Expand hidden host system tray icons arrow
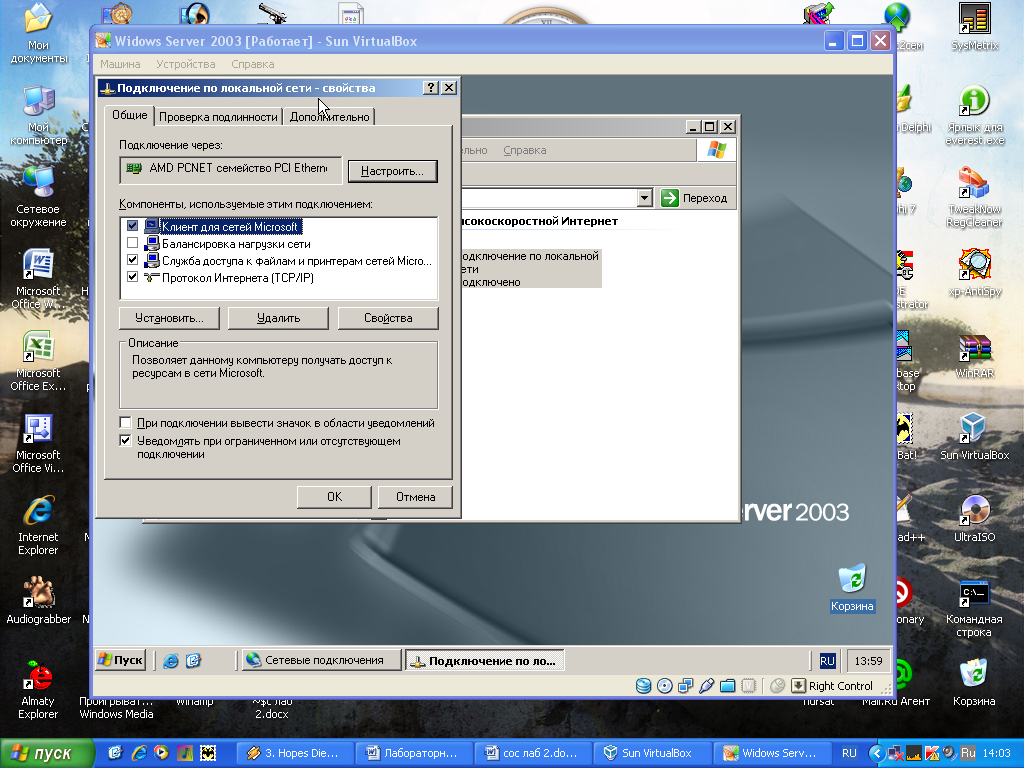The height and width of the screenshot is (768, 1024). (x=876, y=753)
